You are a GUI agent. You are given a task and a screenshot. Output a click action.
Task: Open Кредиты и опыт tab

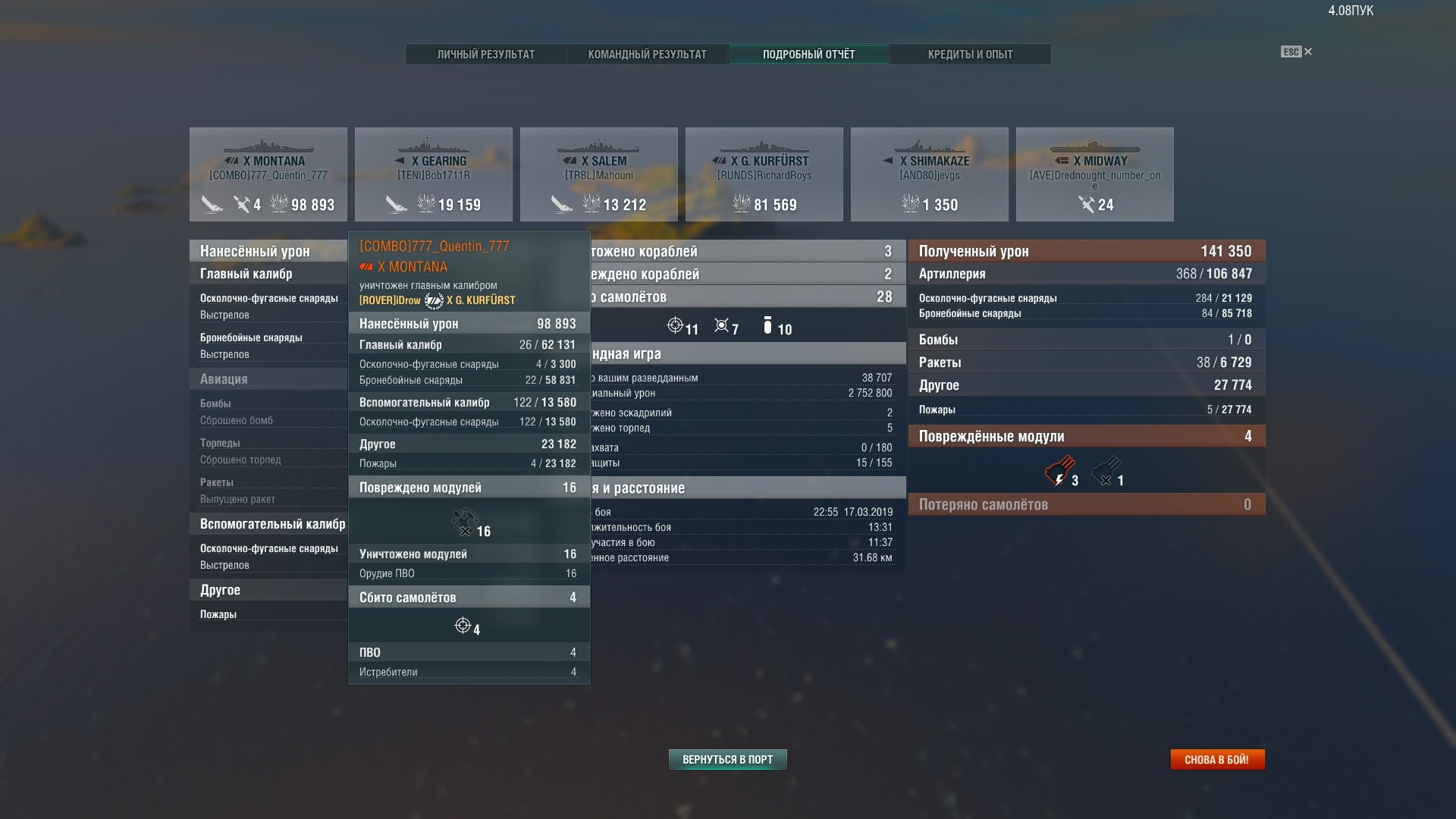pyautogui.click(x=970, y=55)
